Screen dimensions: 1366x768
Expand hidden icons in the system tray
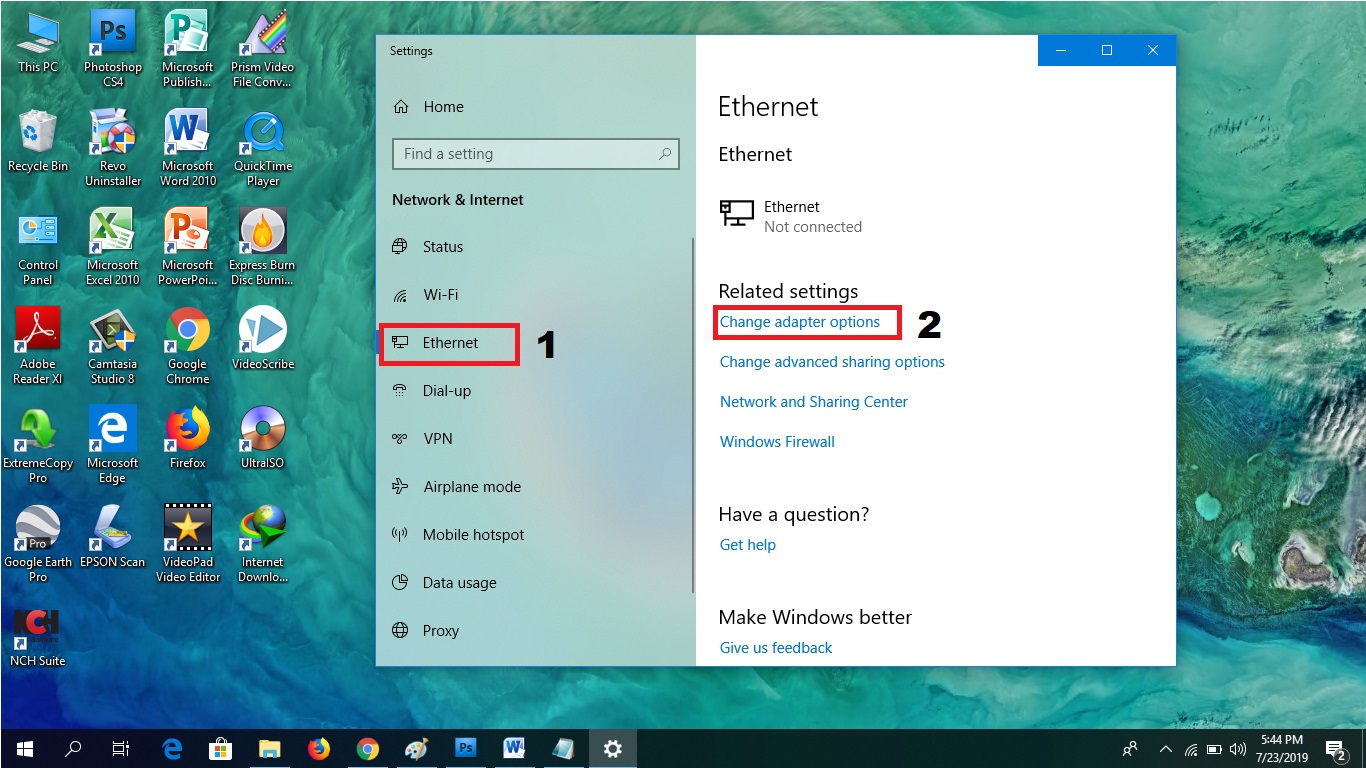[1165, 748]
